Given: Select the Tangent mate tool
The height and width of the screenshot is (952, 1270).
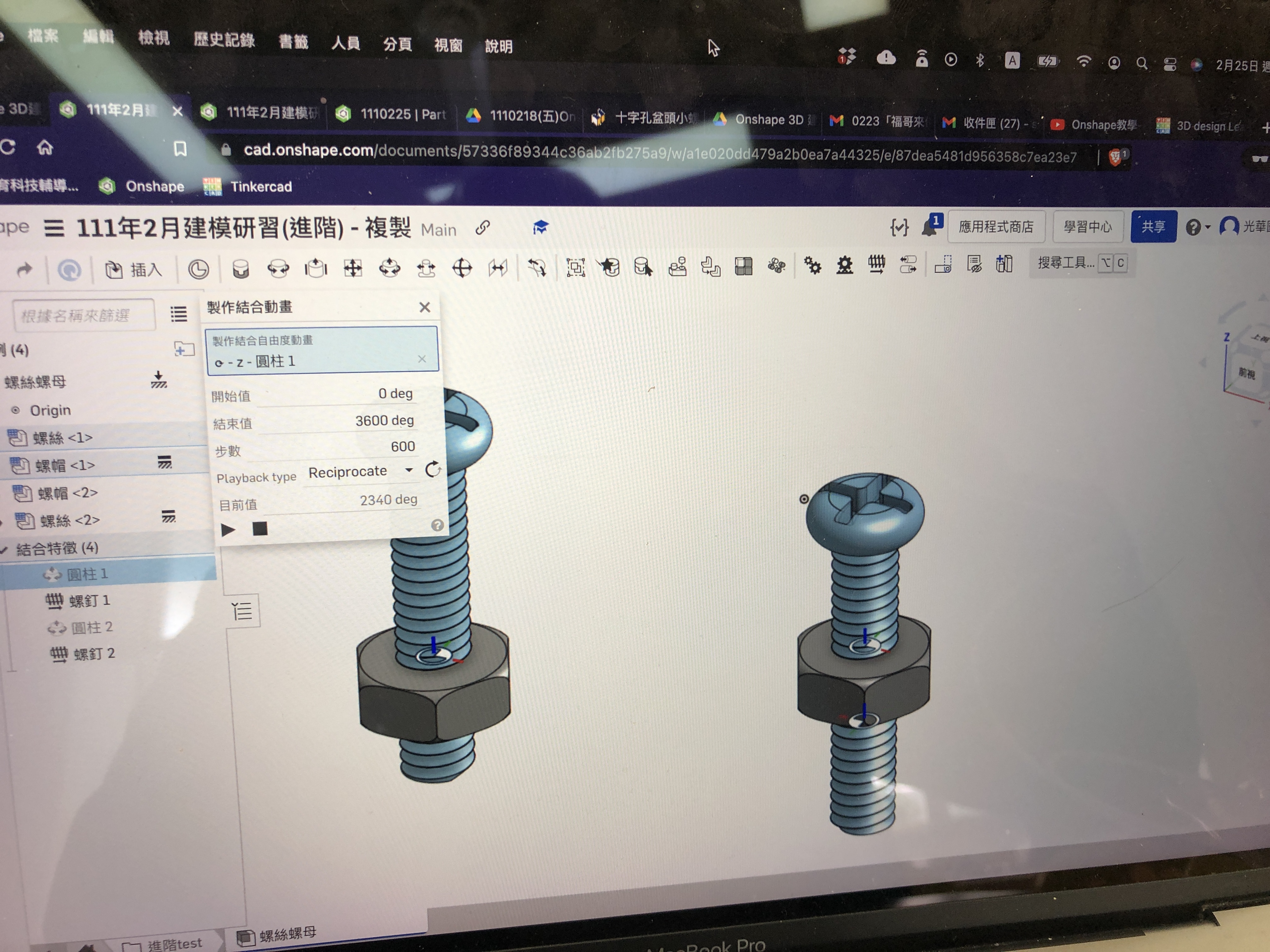Looking at the screenshot, I should point(537,267).
